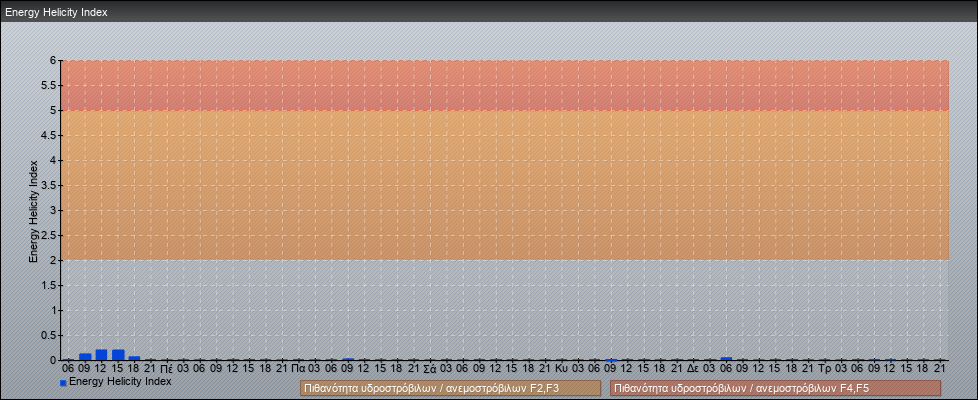Viewport: 978px width, 400px height.
Task: Click the y-axis value 5
Action: pos(54,110)
